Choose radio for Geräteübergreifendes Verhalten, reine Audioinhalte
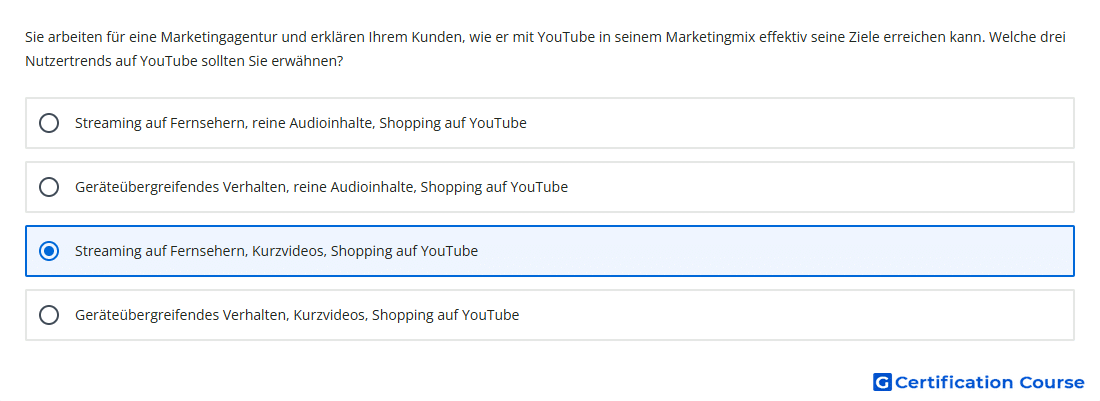The height and width of the screenshot is (401, 1100). click(49, 187)
